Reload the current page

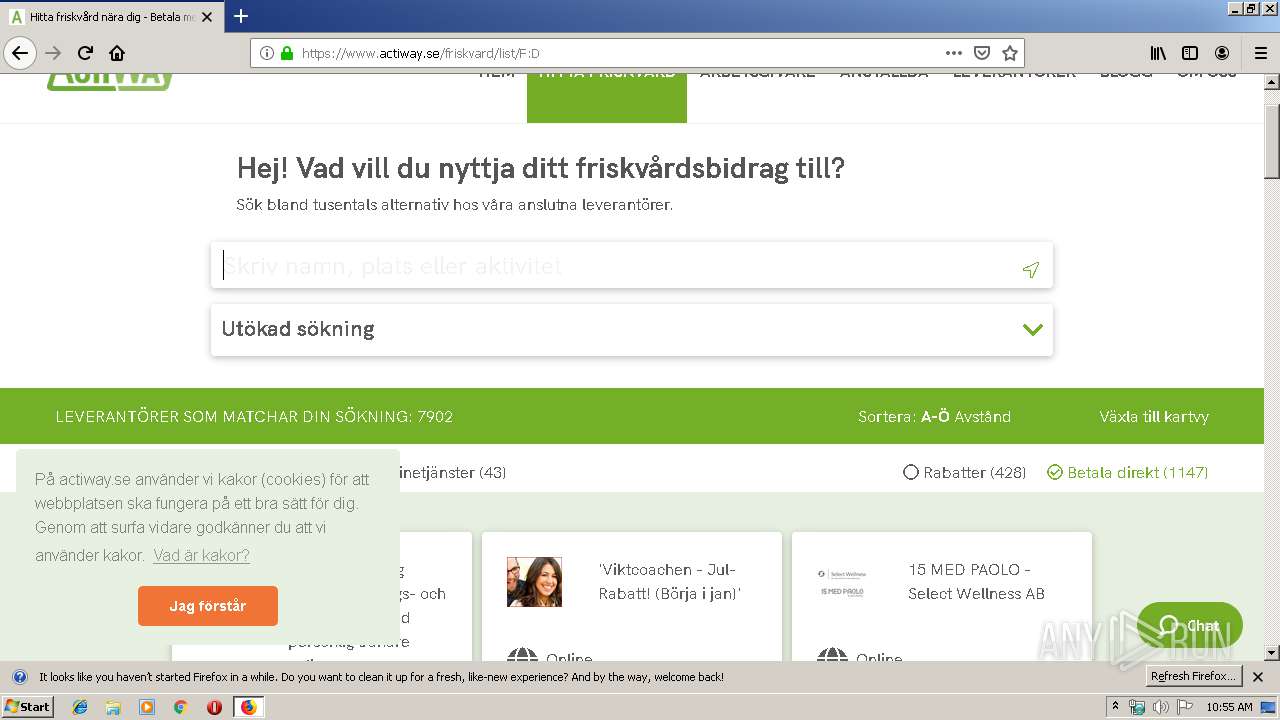tap(86, 53)
